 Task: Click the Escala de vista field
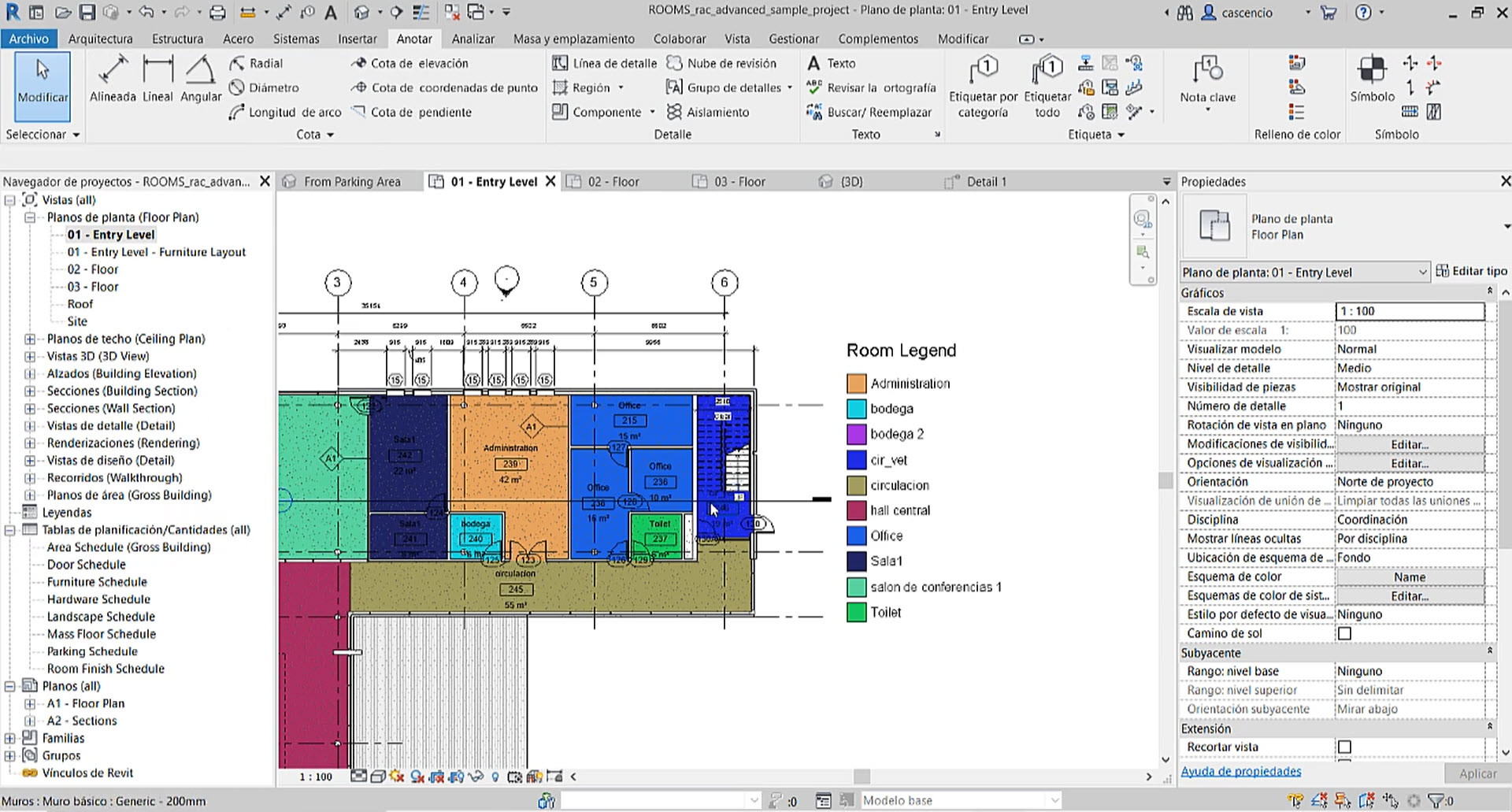pyautogui.click(x=1409, y=311)
